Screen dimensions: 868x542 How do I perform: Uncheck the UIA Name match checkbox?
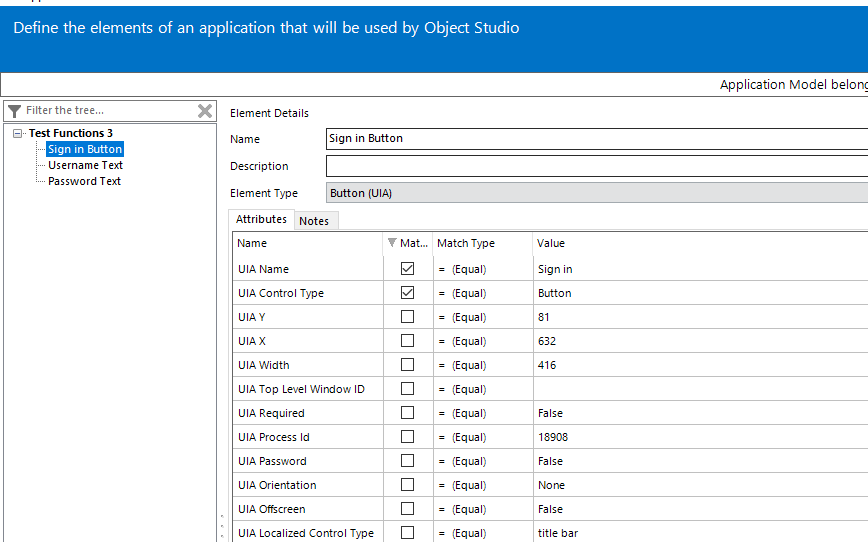[x=407, y=269]
